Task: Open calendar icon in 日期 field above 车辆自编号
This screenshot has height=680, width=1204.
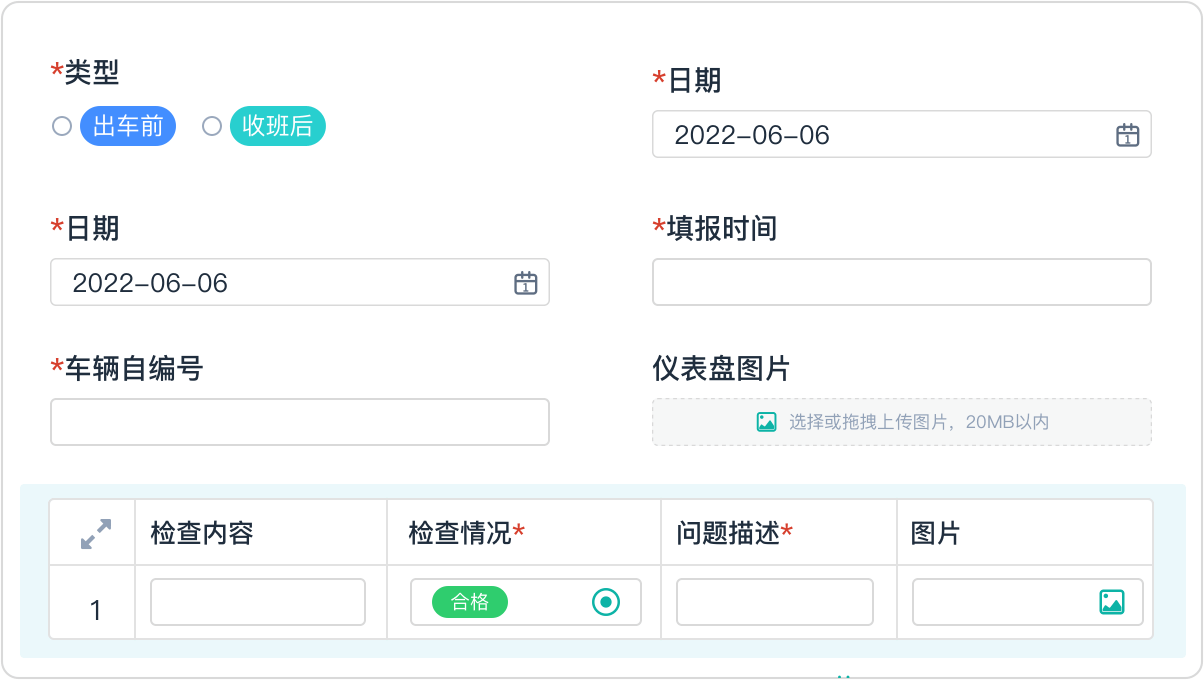Action: pyautogui.click(x=525, y=283)
